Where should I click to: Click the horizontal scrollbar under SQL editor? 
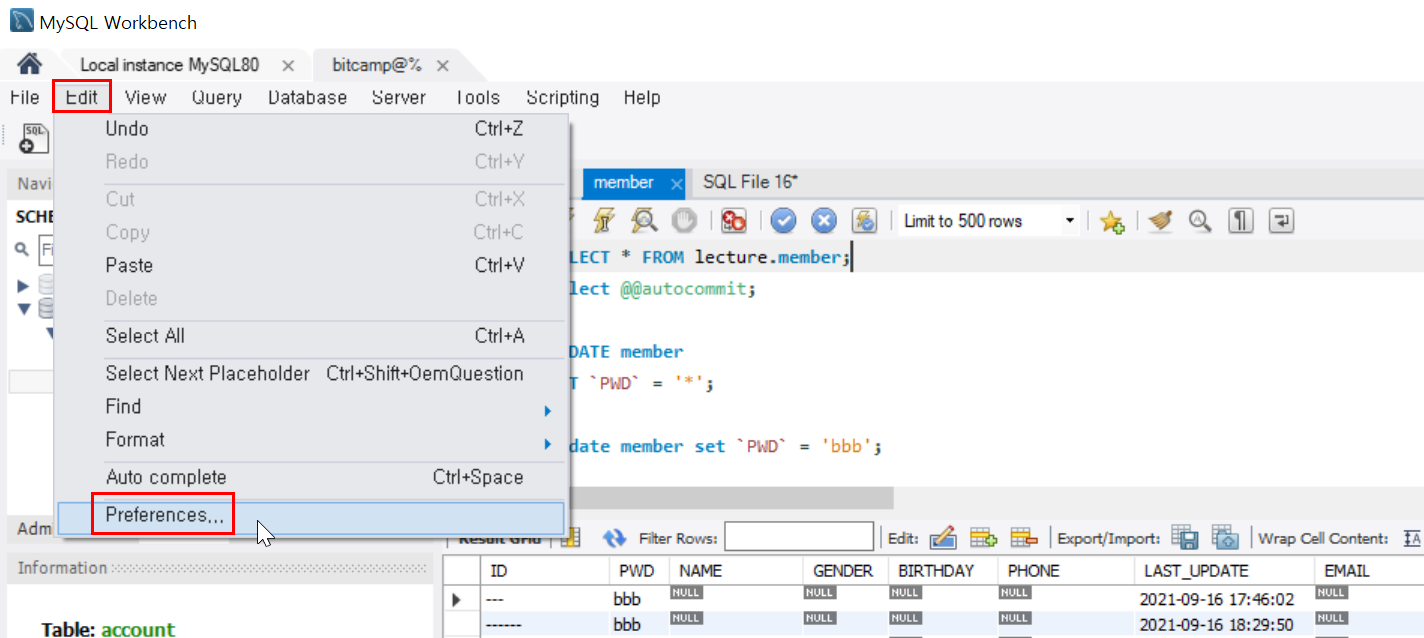[730, 498]
